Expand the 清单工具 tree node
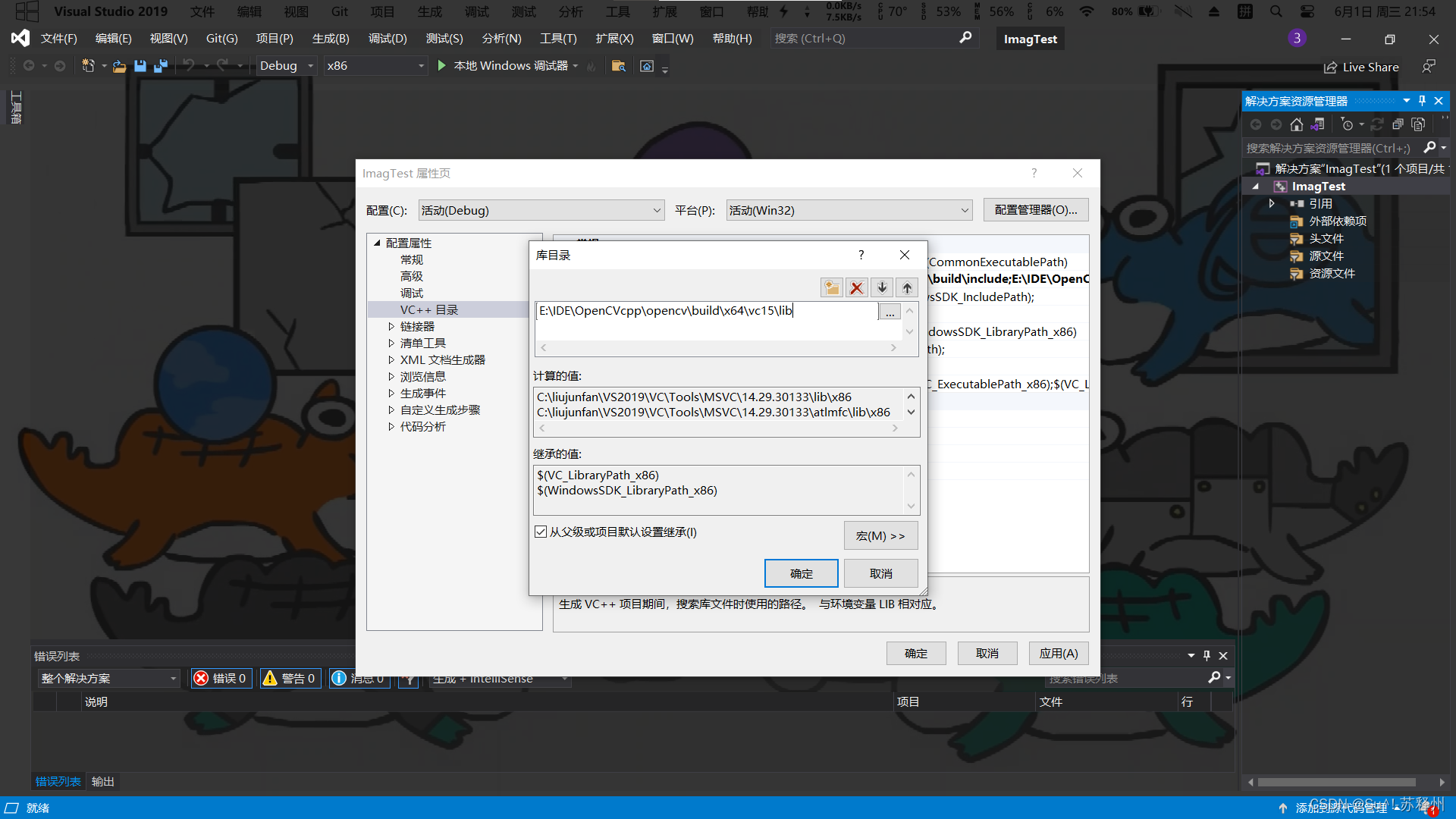This screenshot has height=819, width=1456. [x=391, y=343]
